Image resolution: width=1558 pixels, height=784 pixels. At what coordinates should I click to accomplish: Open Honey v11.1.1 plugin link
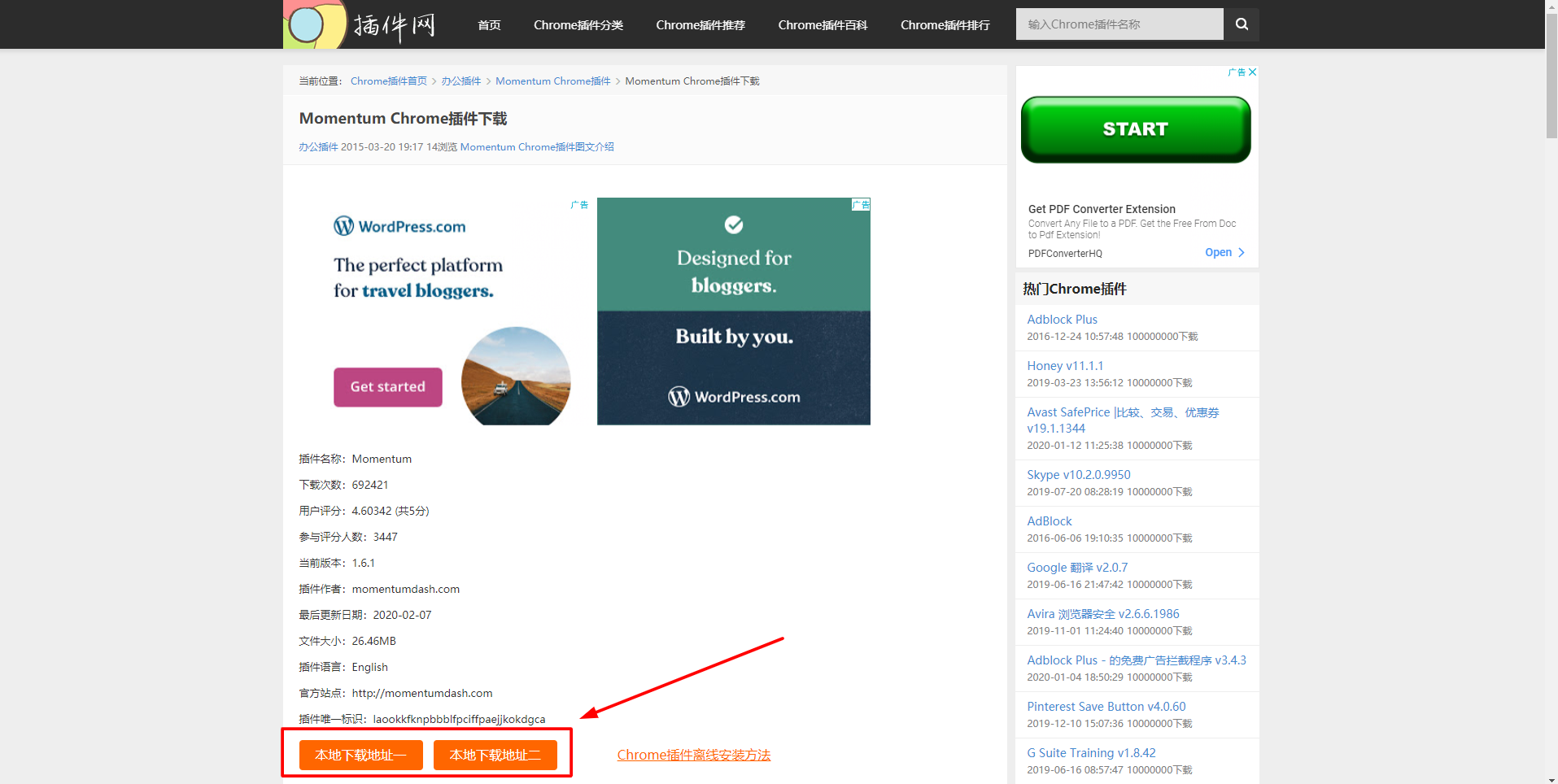[x=1065, y=366]
